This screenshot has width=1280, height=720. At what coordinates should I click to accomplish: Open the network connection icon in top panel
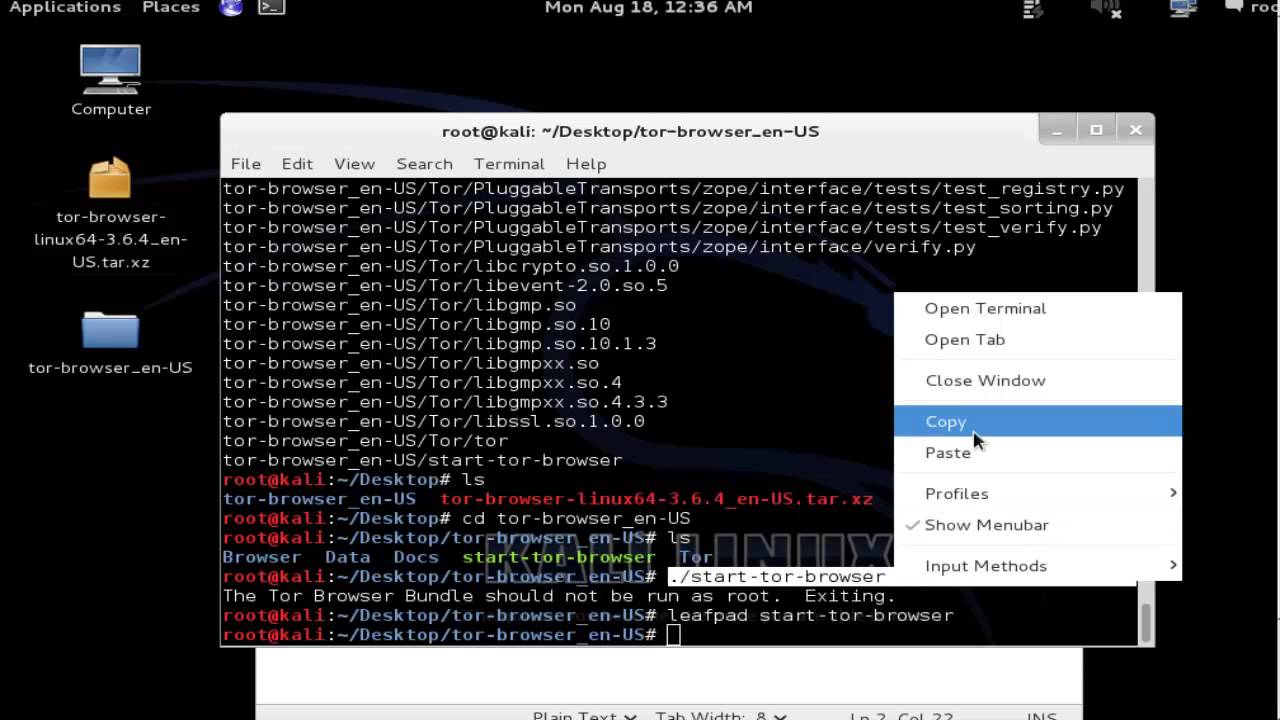1183,8
